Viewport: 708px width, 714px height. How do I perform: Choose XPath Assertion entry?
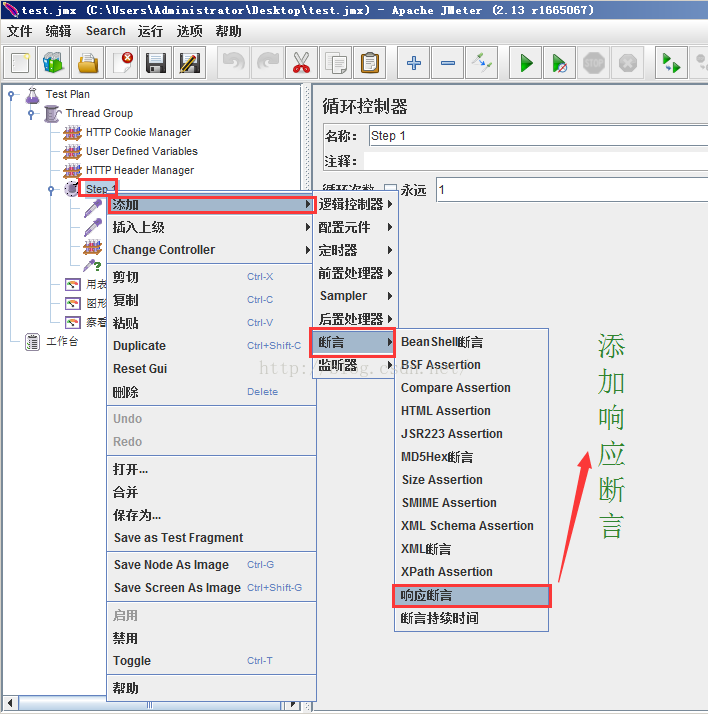[x=472, y=572]
